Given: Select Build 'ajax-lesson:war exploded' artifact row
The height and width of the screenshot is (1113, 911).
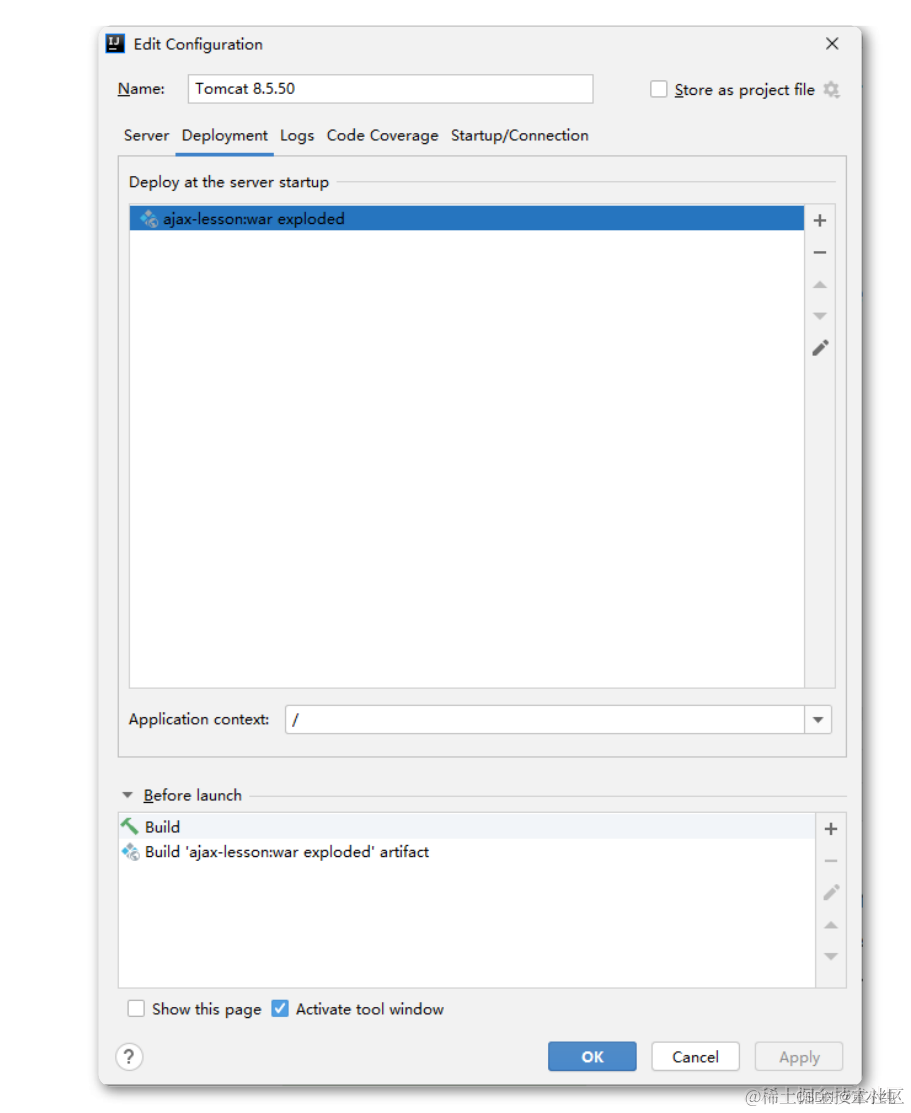Looking at the screenshot, I should click(467, 852).
